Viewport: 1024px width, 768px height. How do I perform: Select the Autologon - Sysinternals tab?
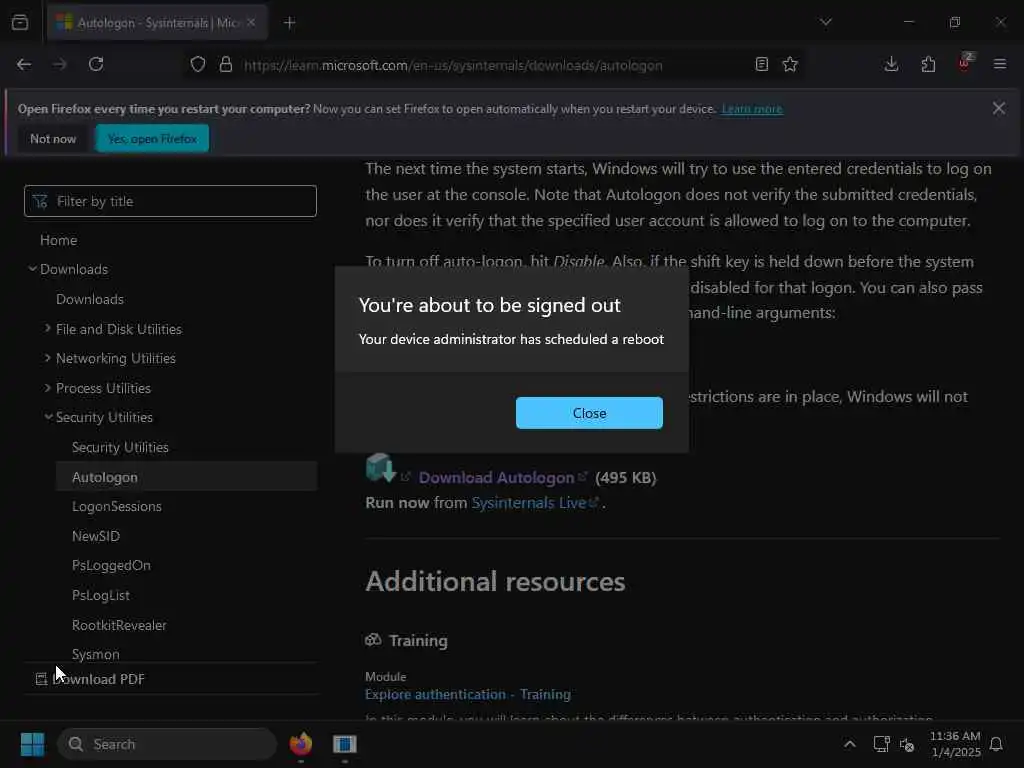coord(157,23)
